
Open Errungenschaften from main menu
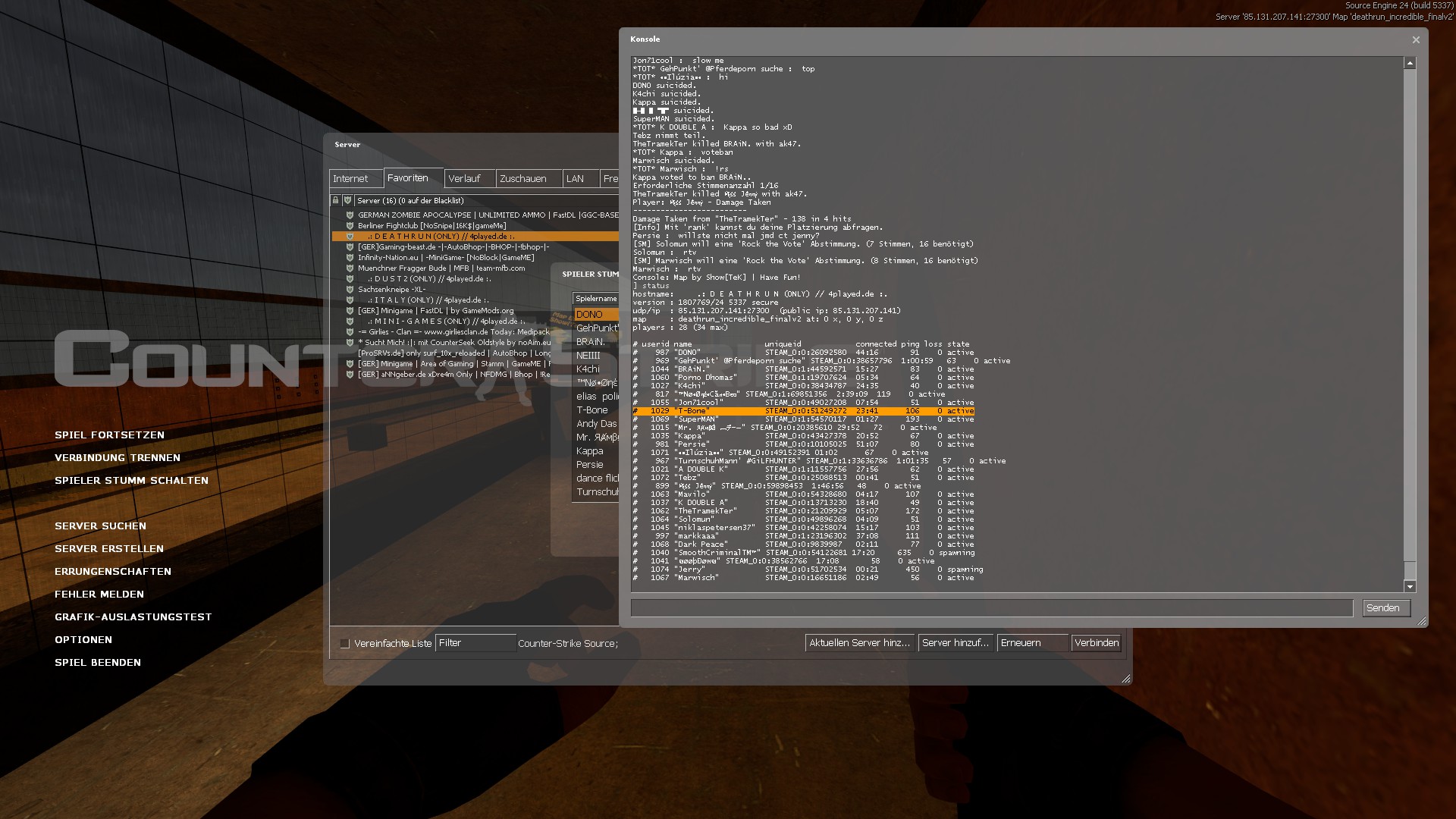click(x=113, y=572)
